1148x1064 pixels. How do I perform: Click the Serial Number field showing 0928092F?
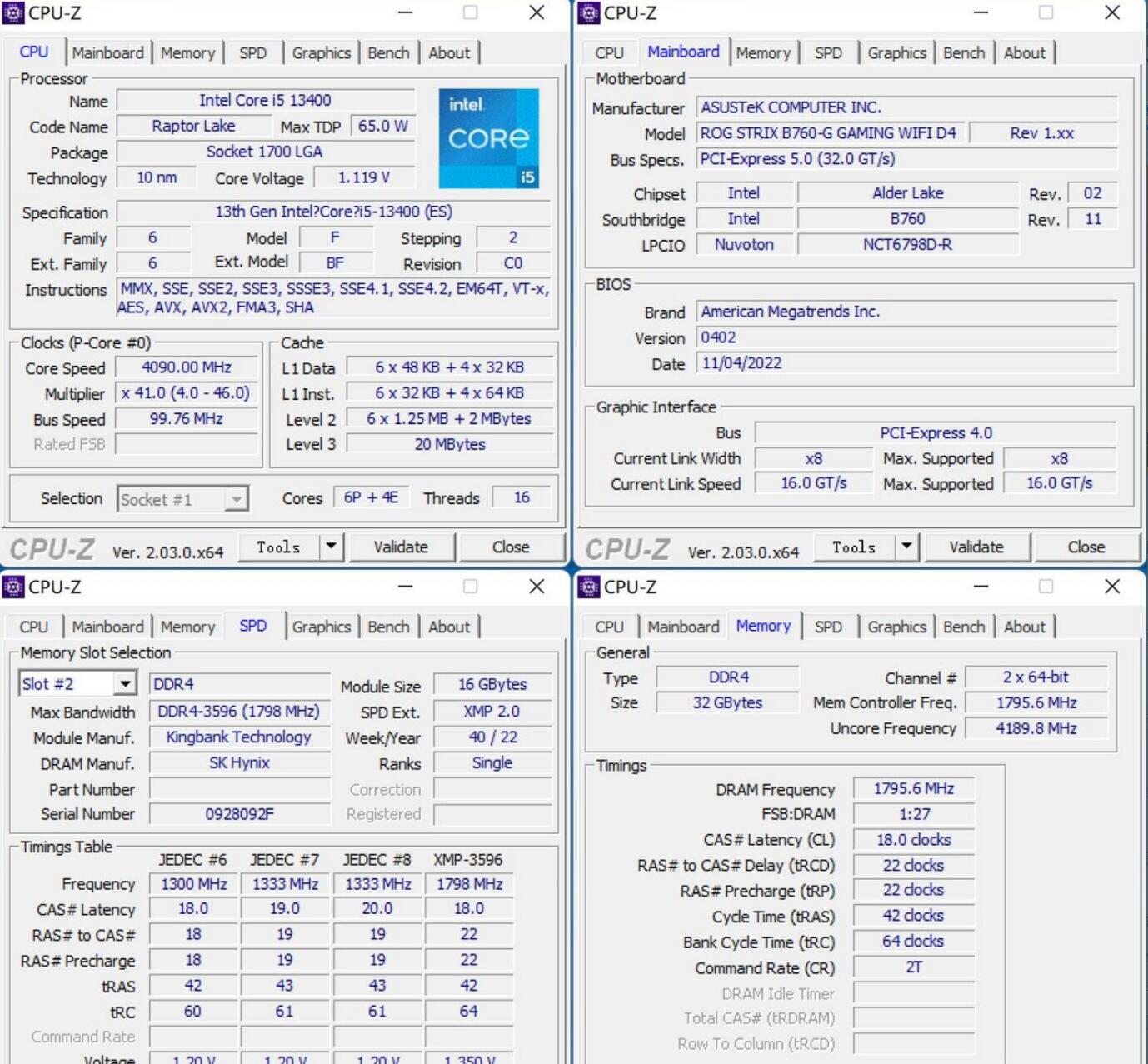click(240, 814)
